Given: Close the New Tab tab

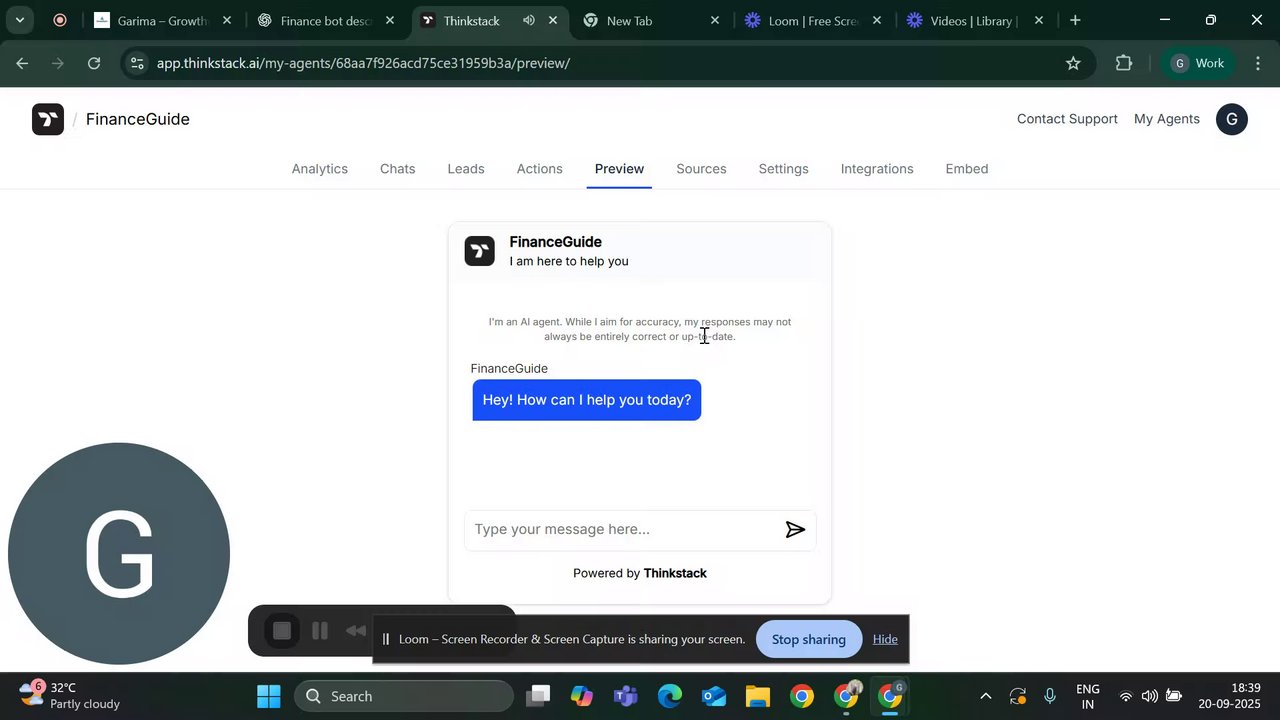Looking at the screenshot, I should [x=714, y=20].
